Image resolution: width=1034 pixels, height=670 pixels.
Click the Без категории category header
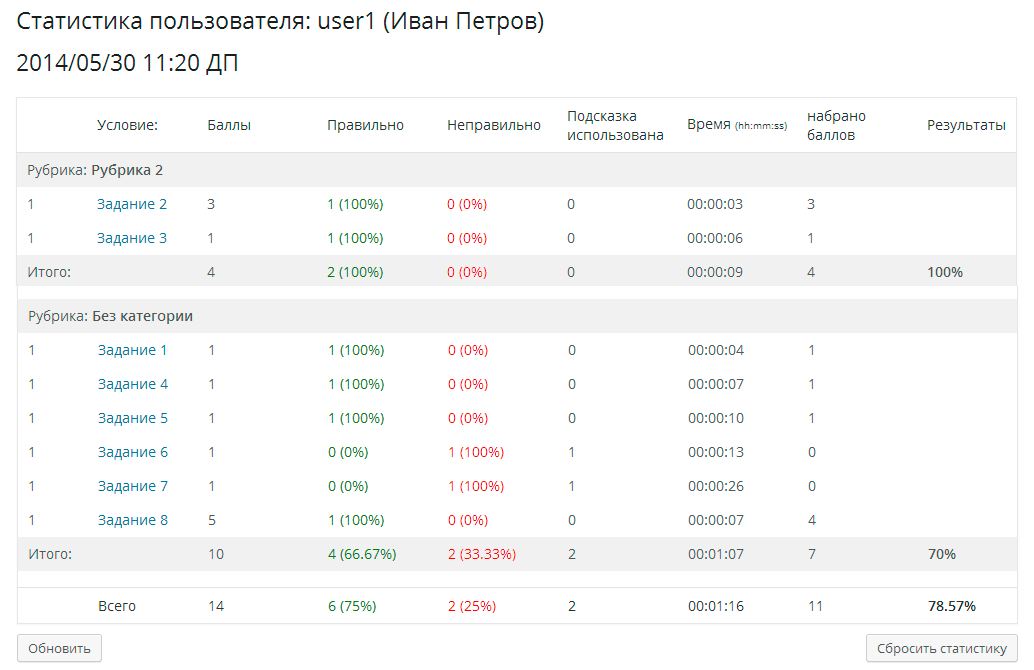pos(149,316)
